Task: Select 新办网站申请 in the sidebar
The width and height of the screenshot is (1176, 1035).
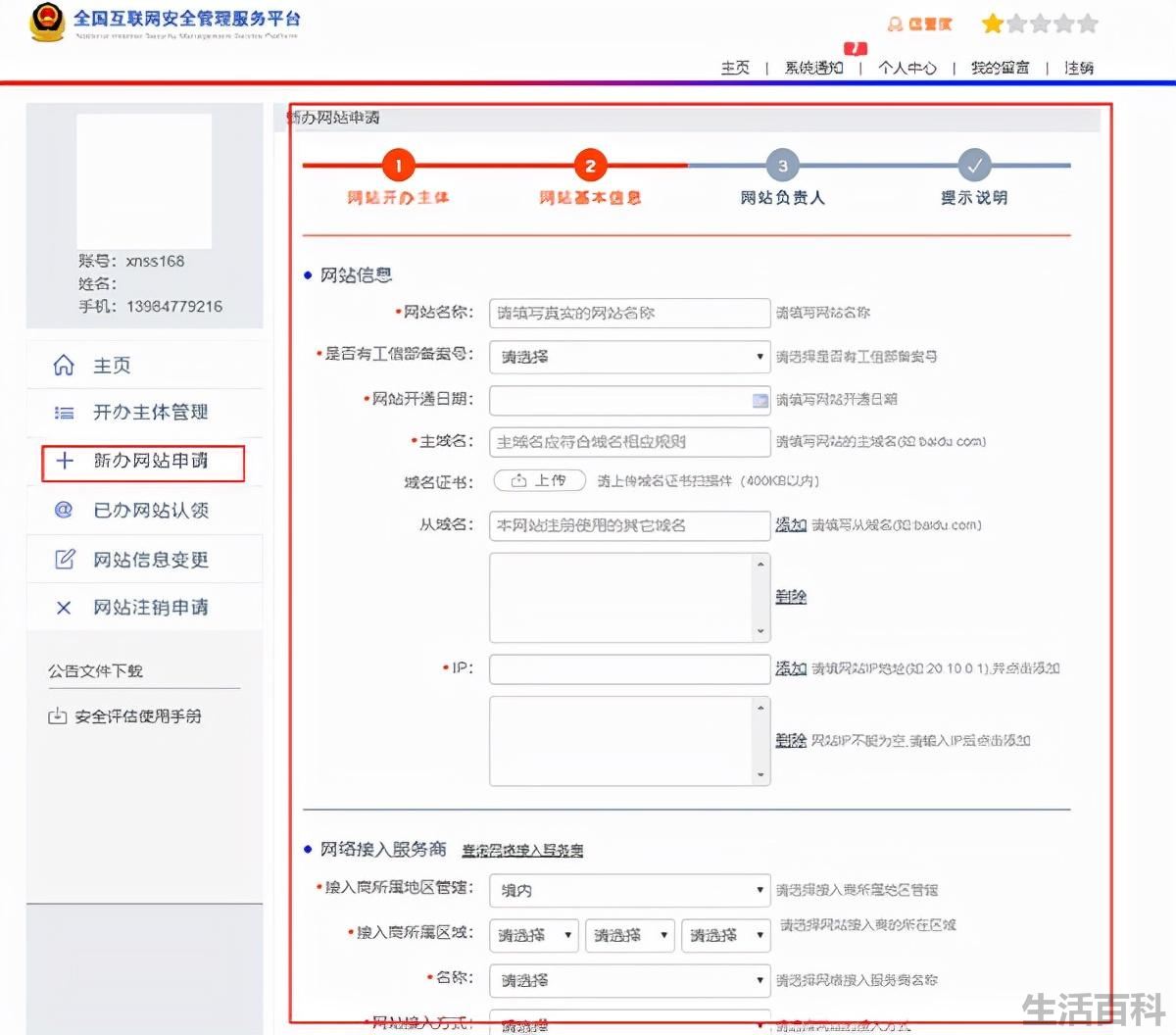Action: [143, 462]
